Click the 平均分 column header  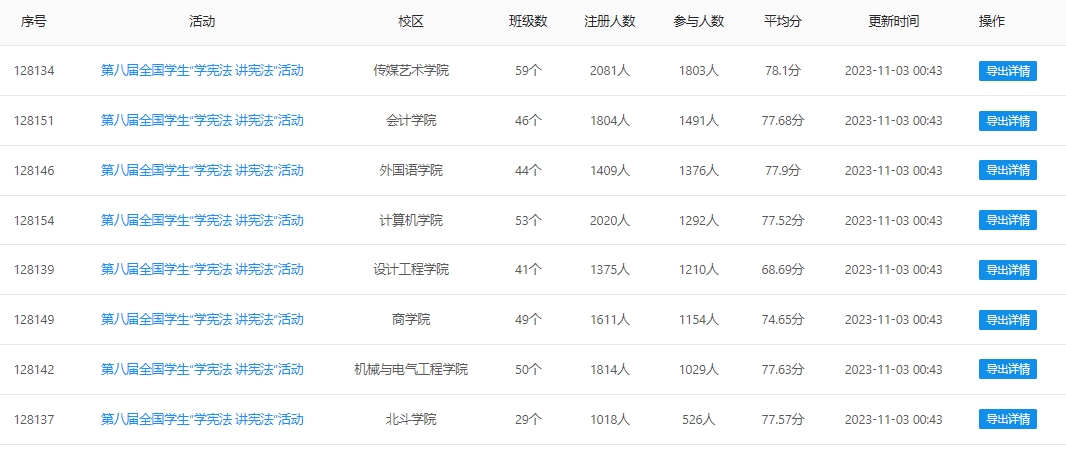[x=783, y=22]
